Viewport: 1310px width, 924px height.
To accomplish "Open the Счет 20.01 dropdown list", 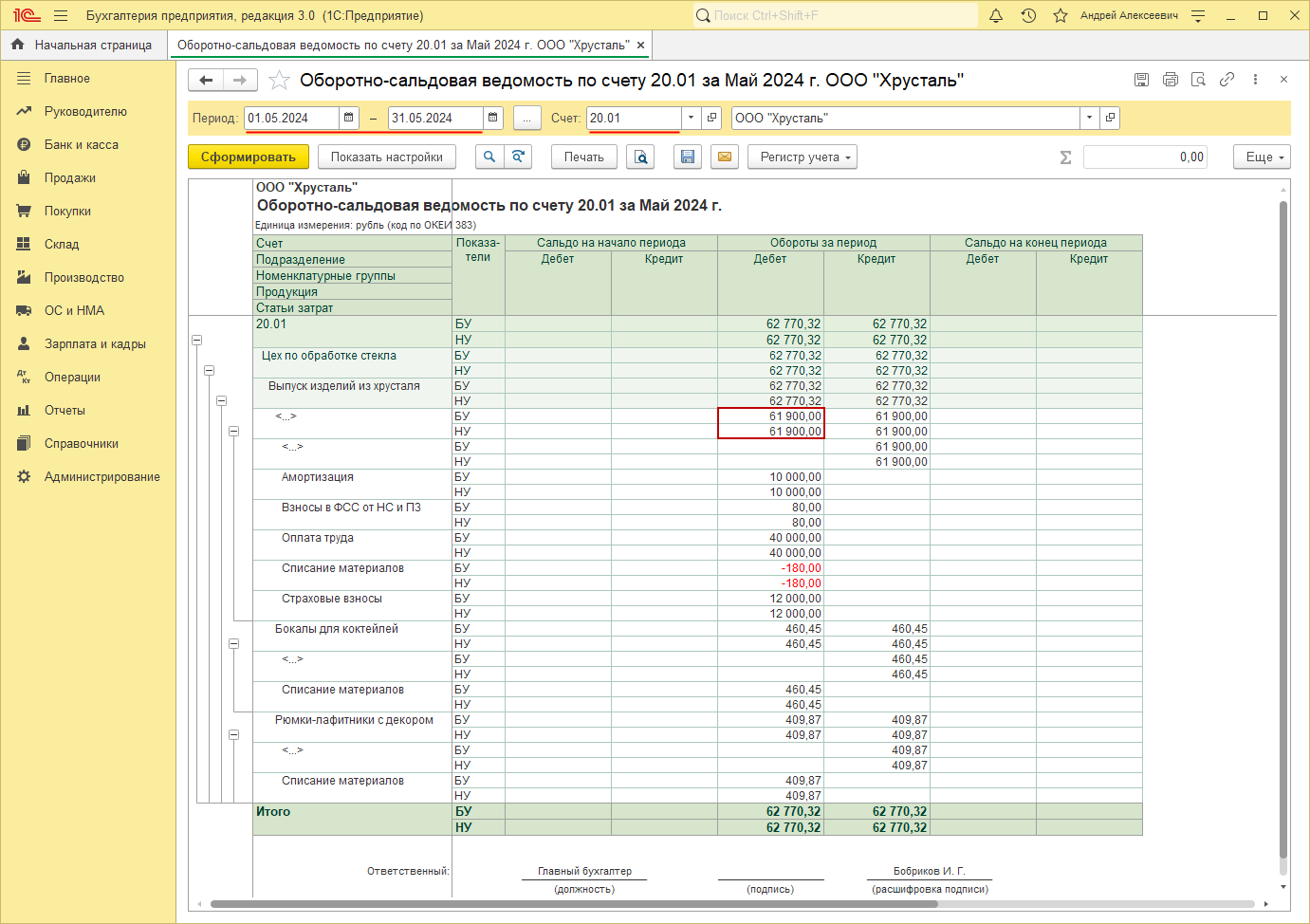I will [x=691, y=118].
